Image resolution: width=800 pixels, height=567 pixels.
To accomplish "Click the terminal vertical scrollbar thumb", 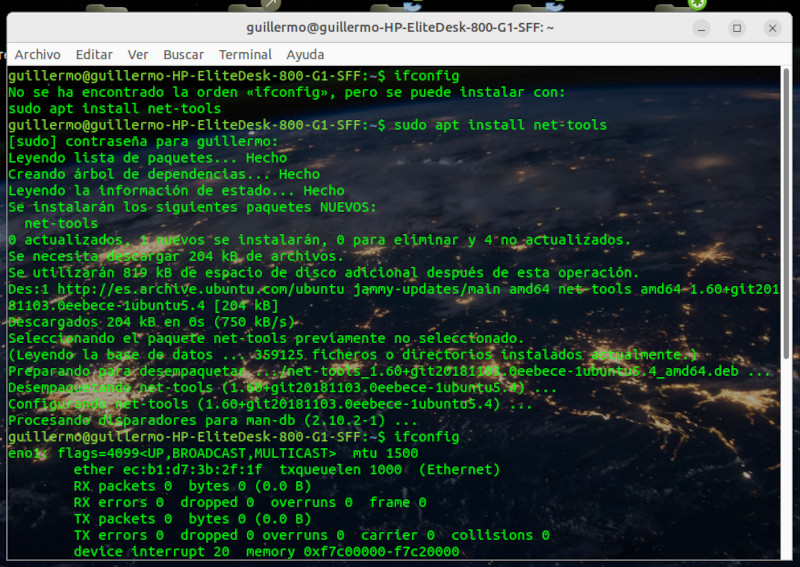I will coord(786,213).
